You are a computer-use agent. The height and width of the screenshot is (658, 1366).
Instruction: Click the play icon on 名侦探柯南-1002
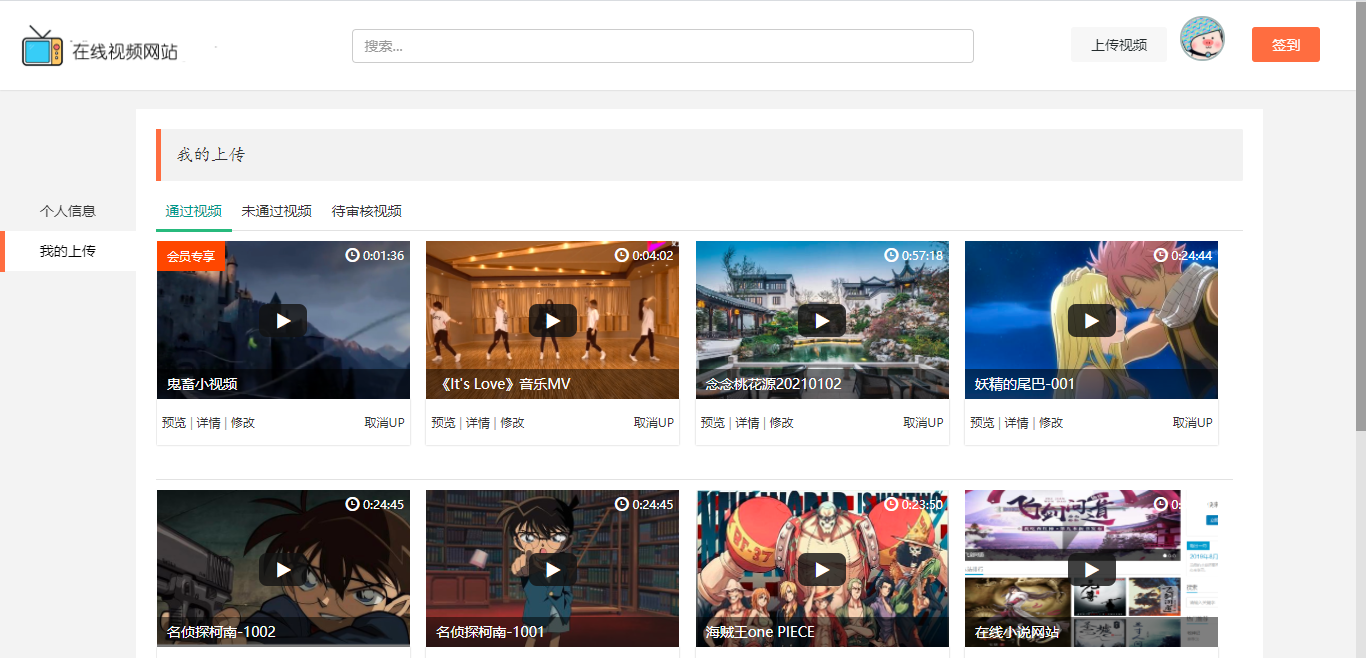(283, 569)
